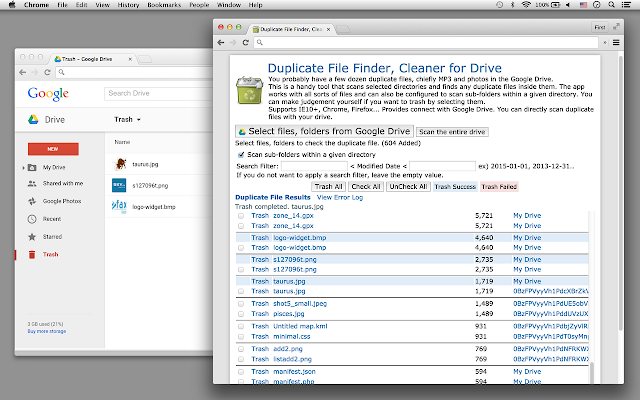Open the Help menu
This screenshot has width=640, height=400.
point(256,5)
